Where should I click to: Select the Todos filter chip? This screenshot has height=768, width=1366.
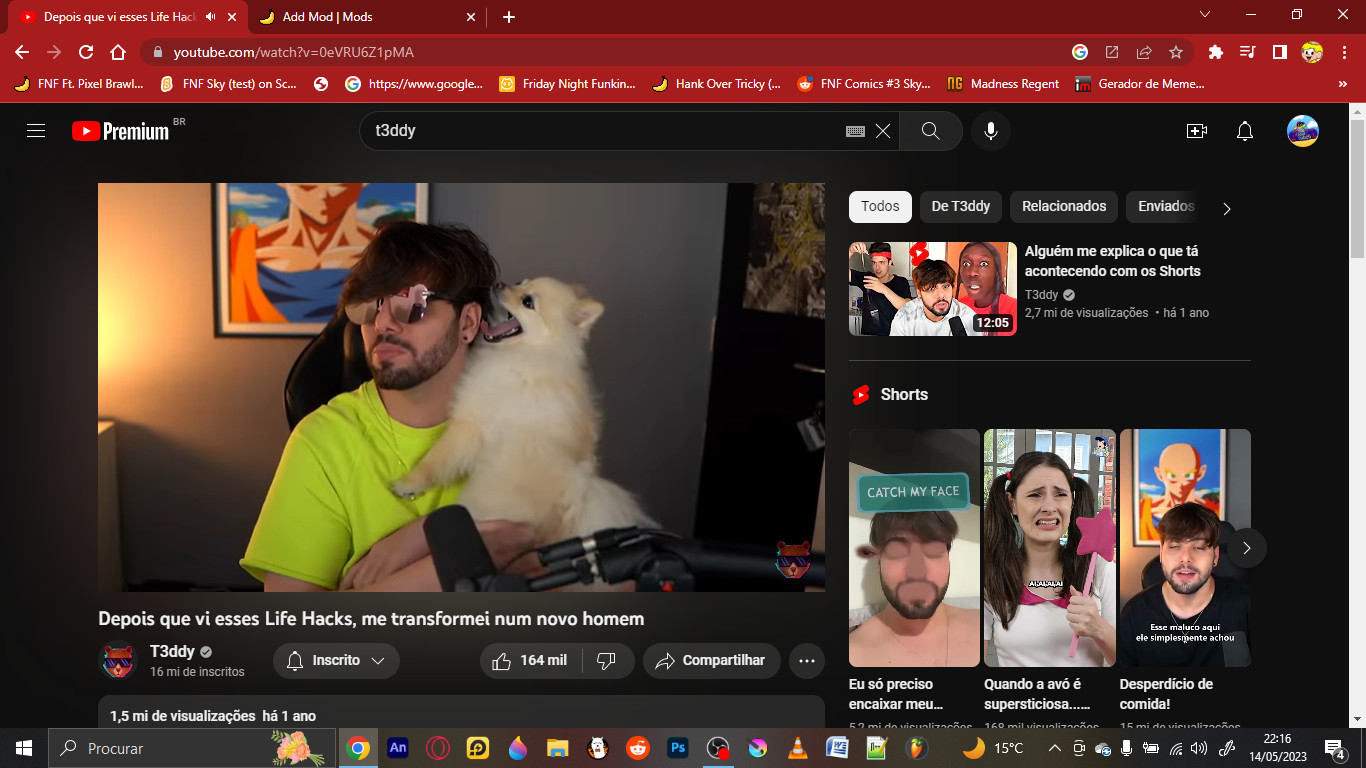click(880, 207)
